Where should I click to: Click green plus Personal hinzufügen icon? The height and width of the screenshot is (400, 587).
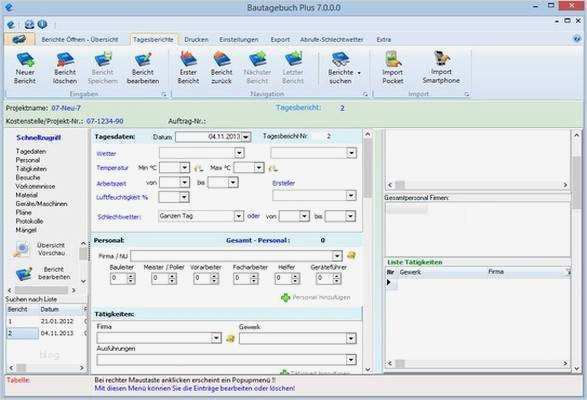[x=286, y=297]
